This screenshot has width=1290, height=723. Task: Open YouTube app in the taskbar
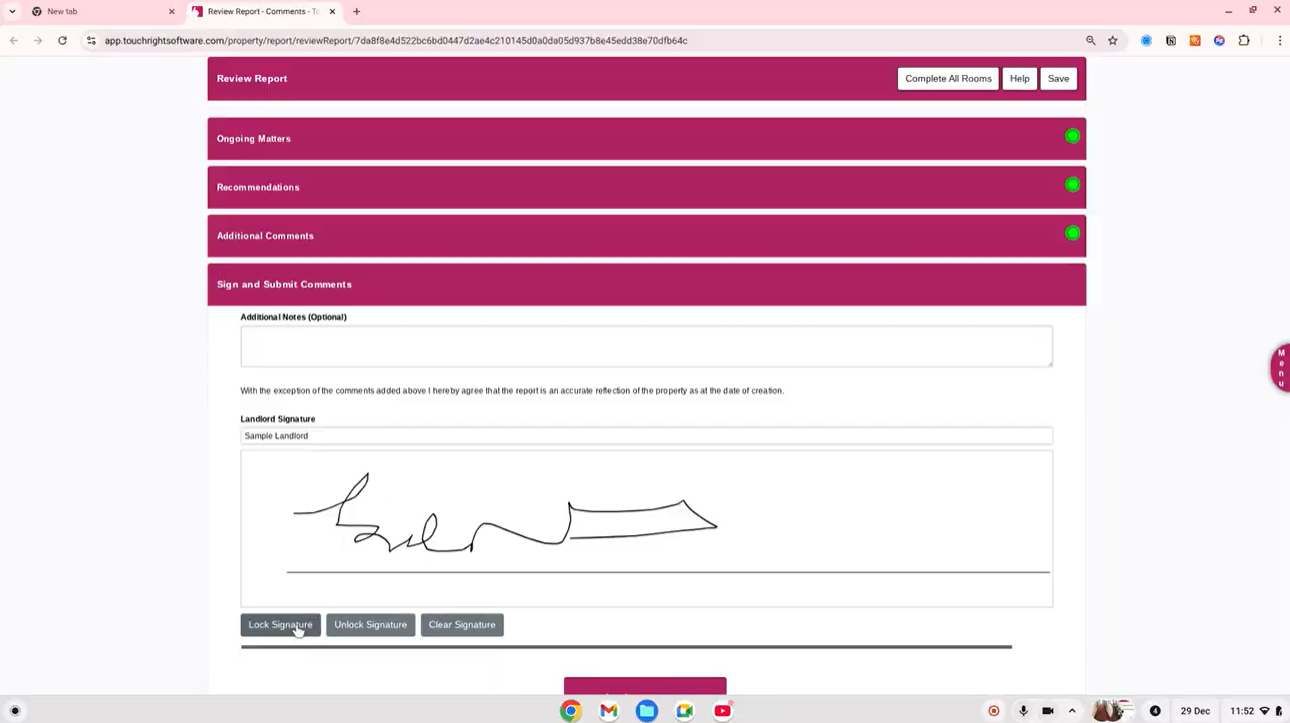point(722,711)
